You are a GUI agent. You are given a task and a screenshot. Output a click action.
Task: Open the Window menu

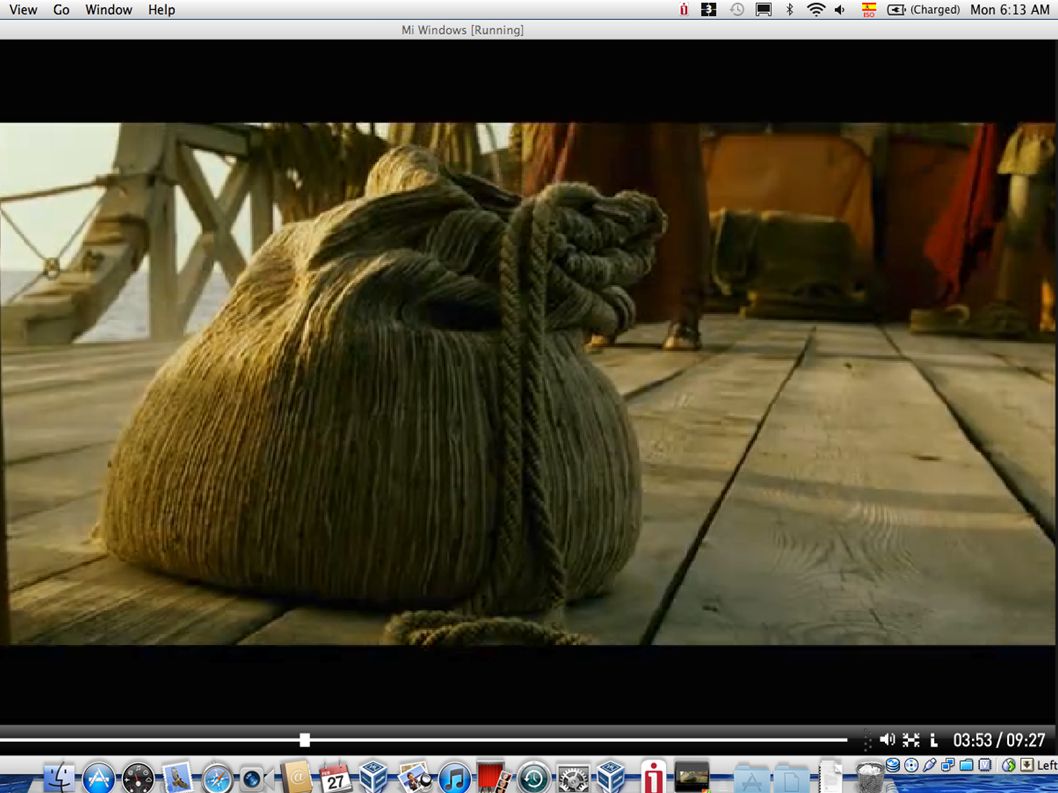[109, 9]
